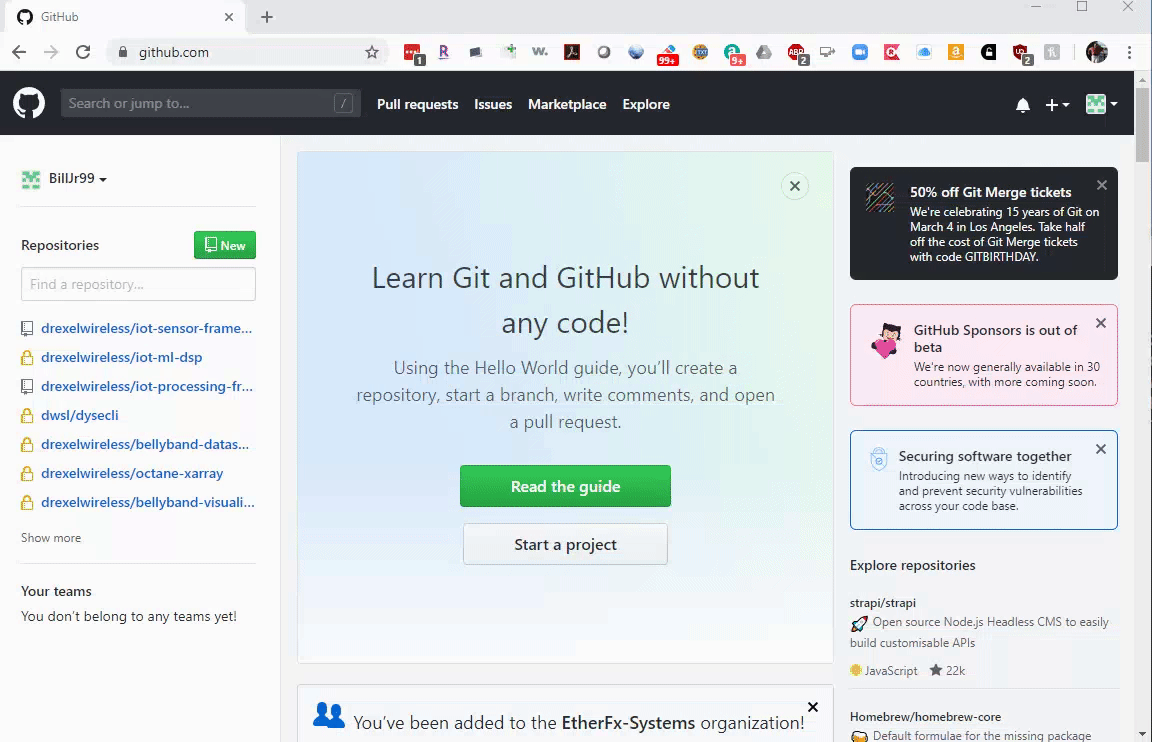1152x742 pixels.
Task: Open the user avatar menu in header
Action: click(x=1101, y=104)
